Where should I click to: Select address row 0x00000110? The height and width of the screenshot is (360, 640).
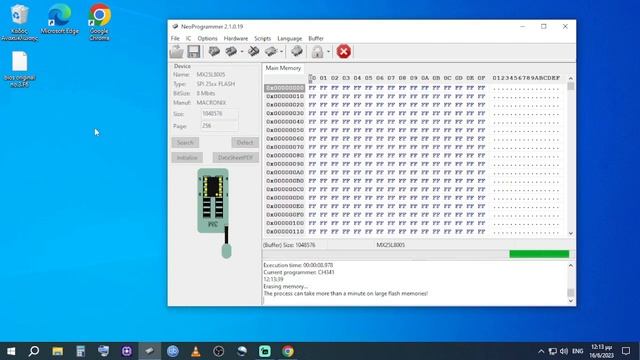click(284, 231)
